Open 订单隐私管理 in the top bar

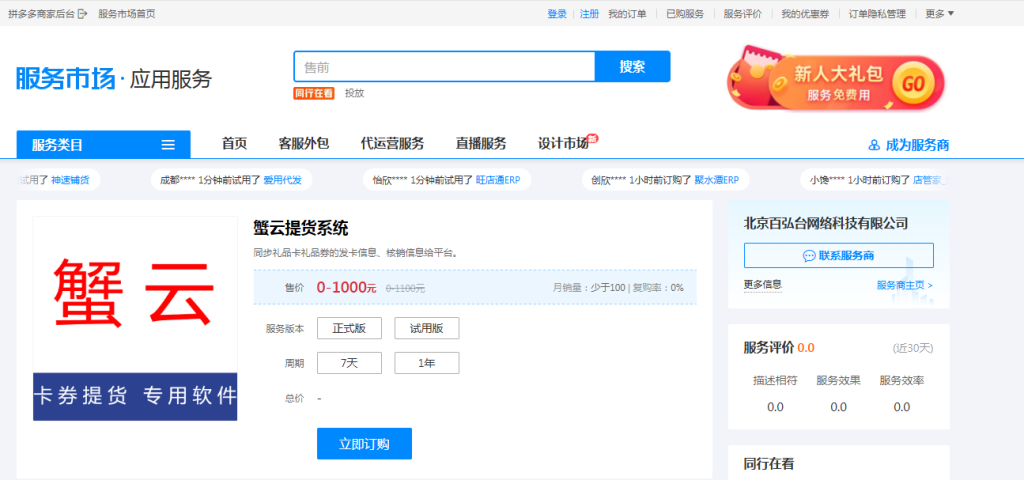877,14
